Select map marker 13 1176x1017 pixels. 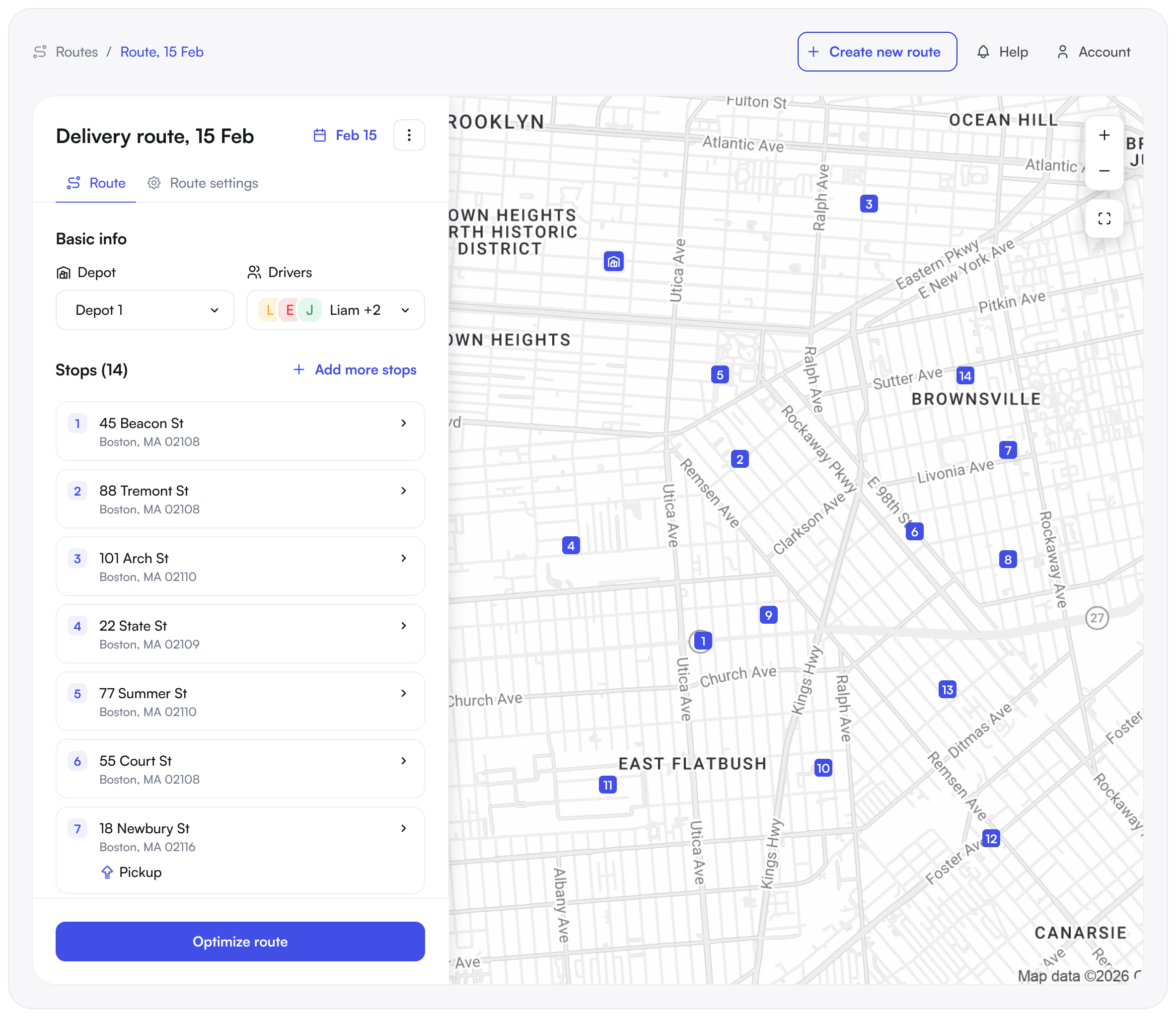coord(947,690)
